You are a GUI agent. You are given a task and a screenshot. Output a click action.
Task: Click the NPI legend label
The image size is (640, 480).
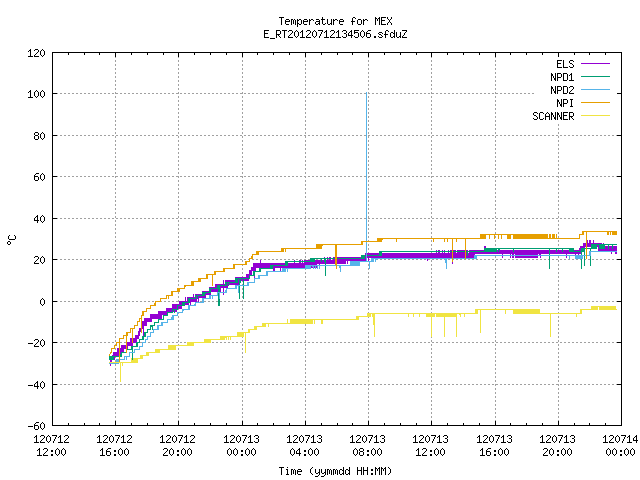click(565, 103)
